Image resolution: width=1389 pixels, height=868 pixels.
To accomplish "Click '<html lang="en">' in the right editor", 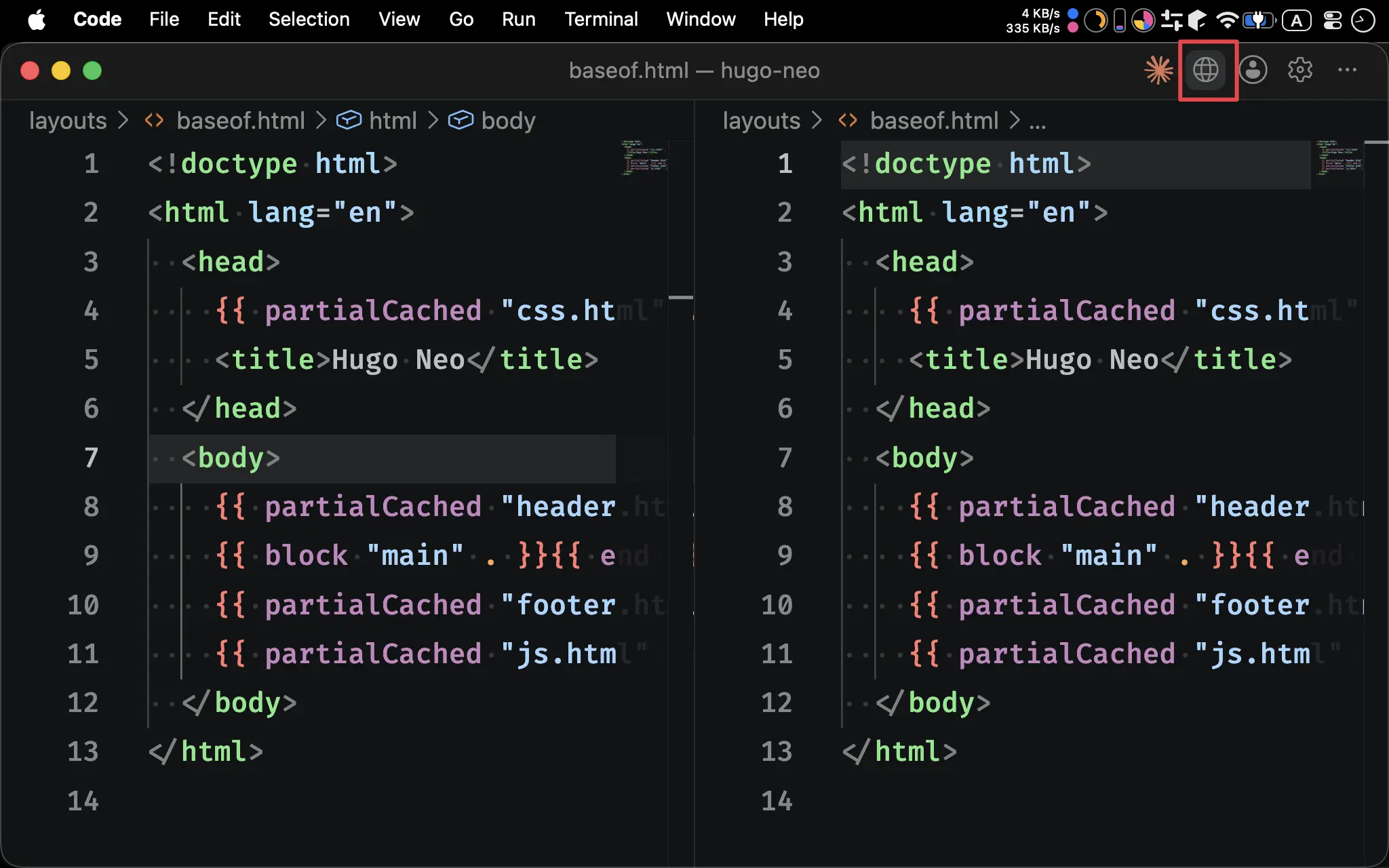I will [975, 212].
